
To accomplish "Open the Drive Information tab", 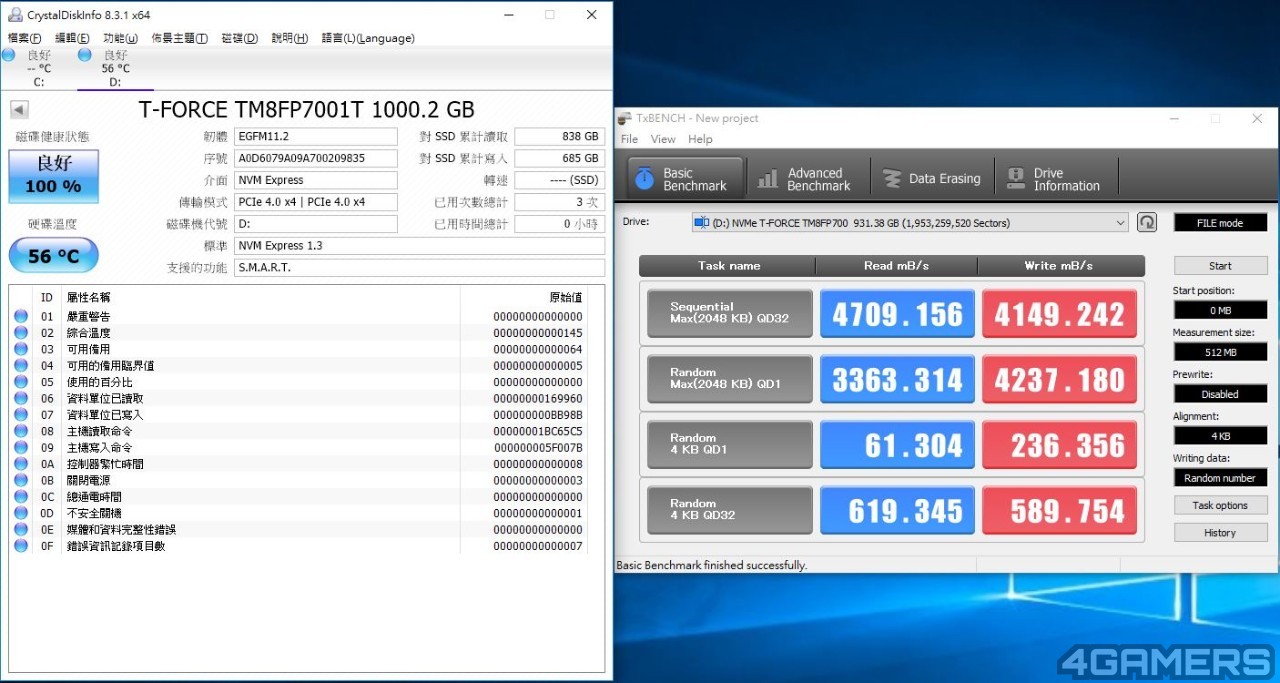I will click(x=1055, y=179).
